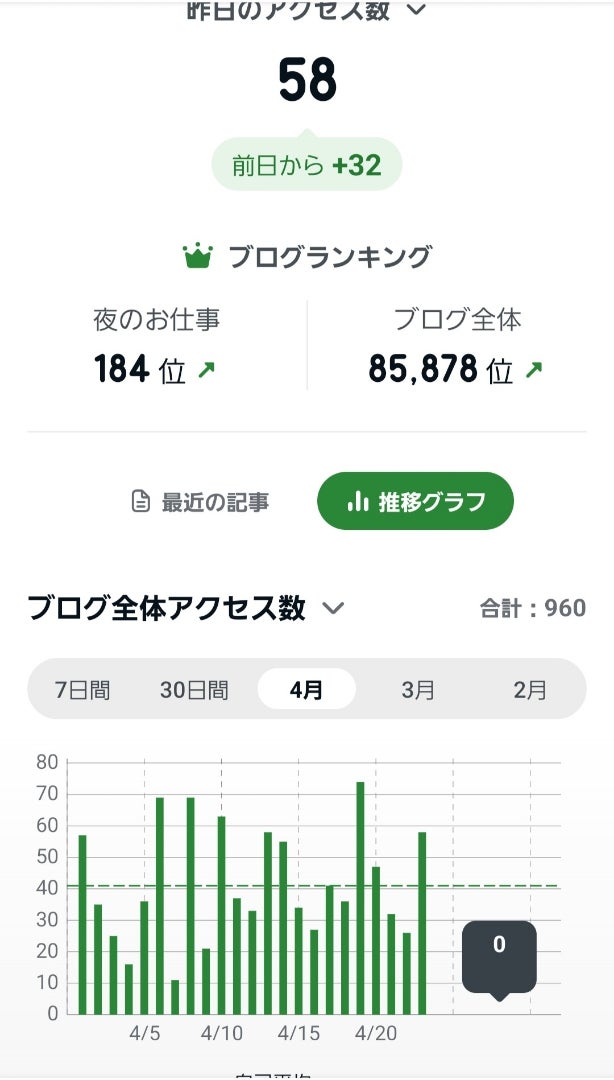Switch the graph to 3月
614x1080 pixels.
418,689
